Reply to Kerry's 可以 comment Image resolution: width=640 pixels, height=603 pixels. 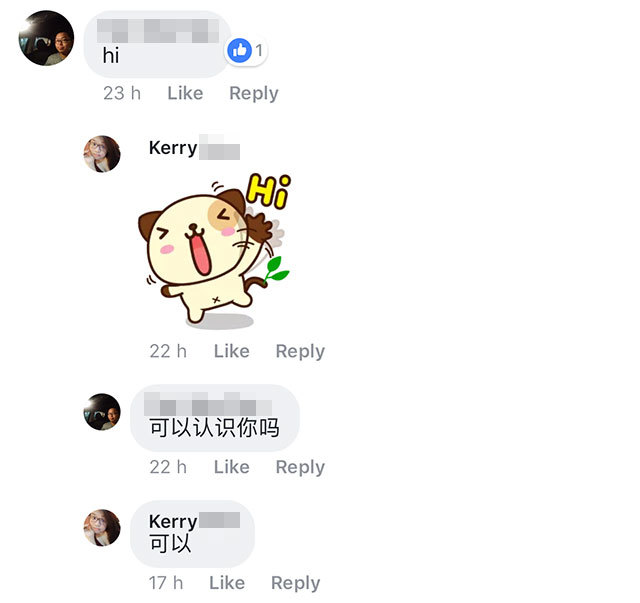point(296,583)
